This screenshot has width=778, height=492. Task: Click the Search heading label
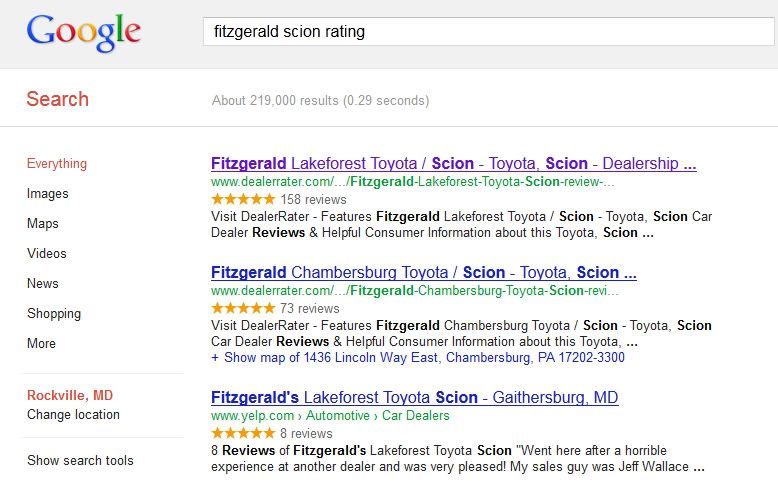pyautogui.click(x=57, y=99)
